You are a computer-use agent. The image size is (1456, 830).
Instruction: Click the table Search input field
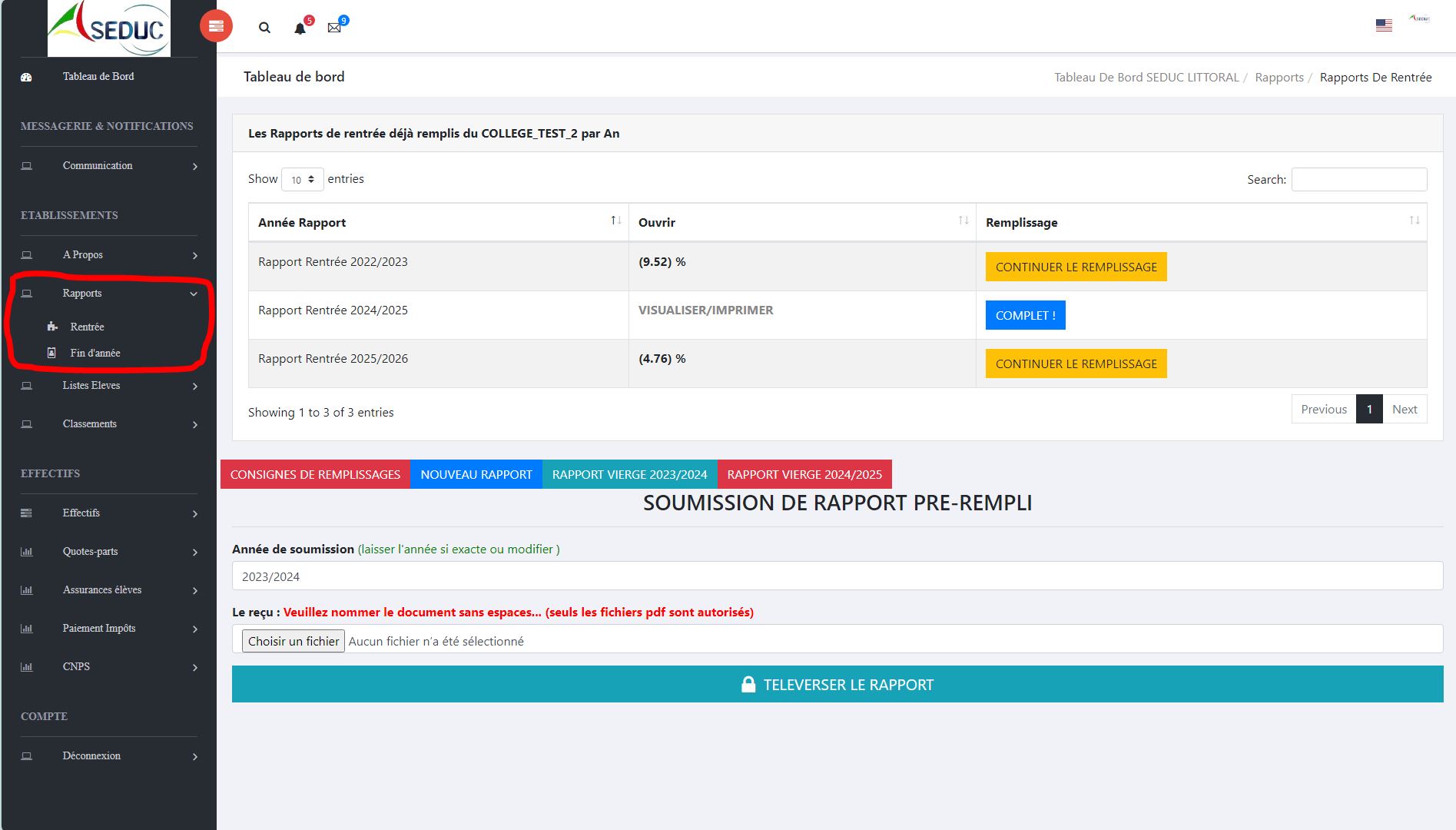click(1358, 179)
